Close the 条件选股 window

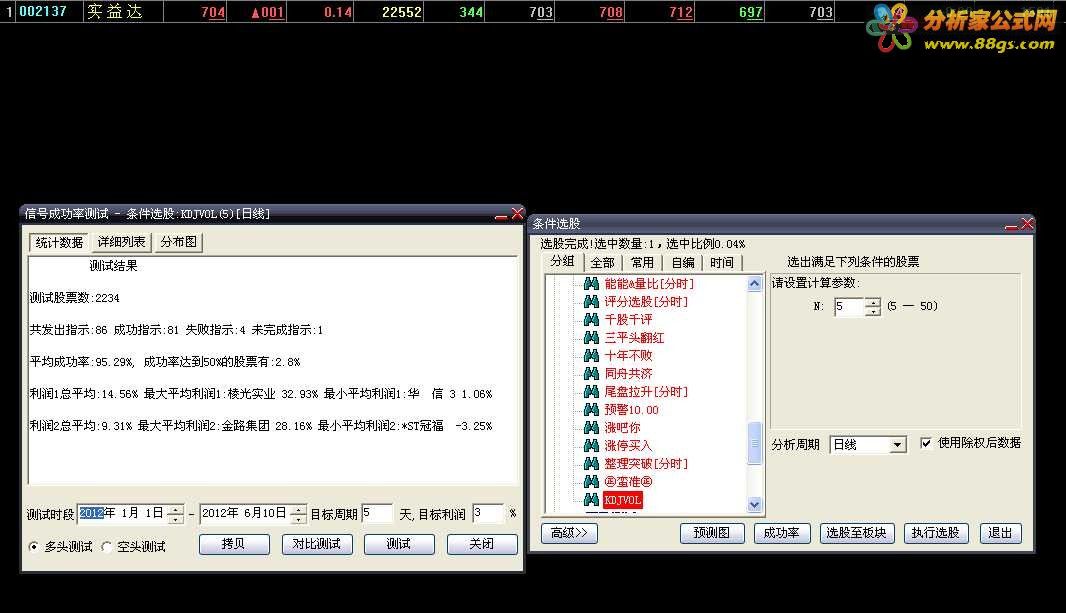click(x=1027, y=224)
